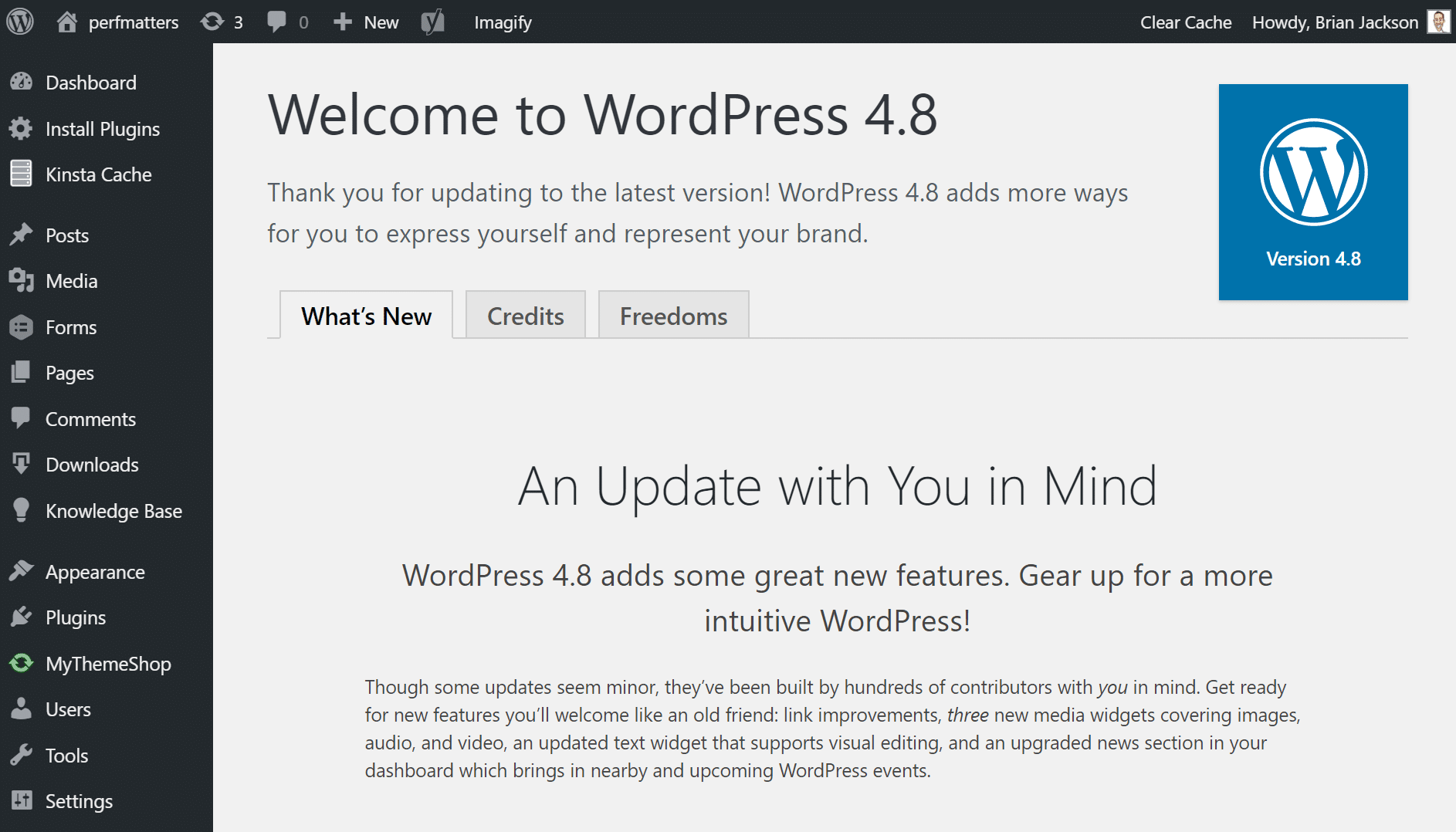This screenshot has width=1456, height=832.
Task: Open the Knowledge Base lightbulb icon
Action: click(x=21, y=510)
